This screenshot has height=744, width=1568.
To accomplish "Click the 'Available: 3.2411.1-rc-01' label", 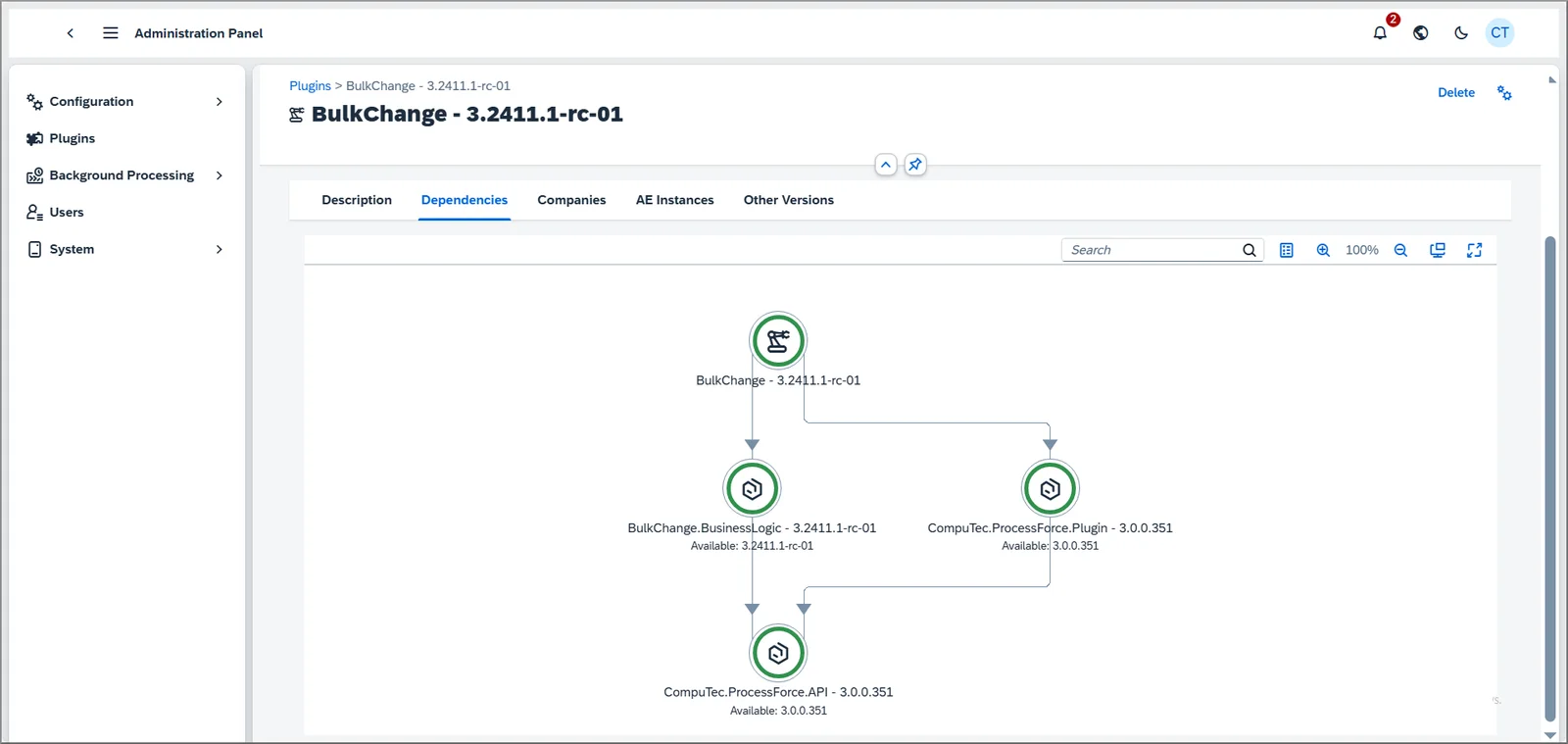I will point(752,546).
